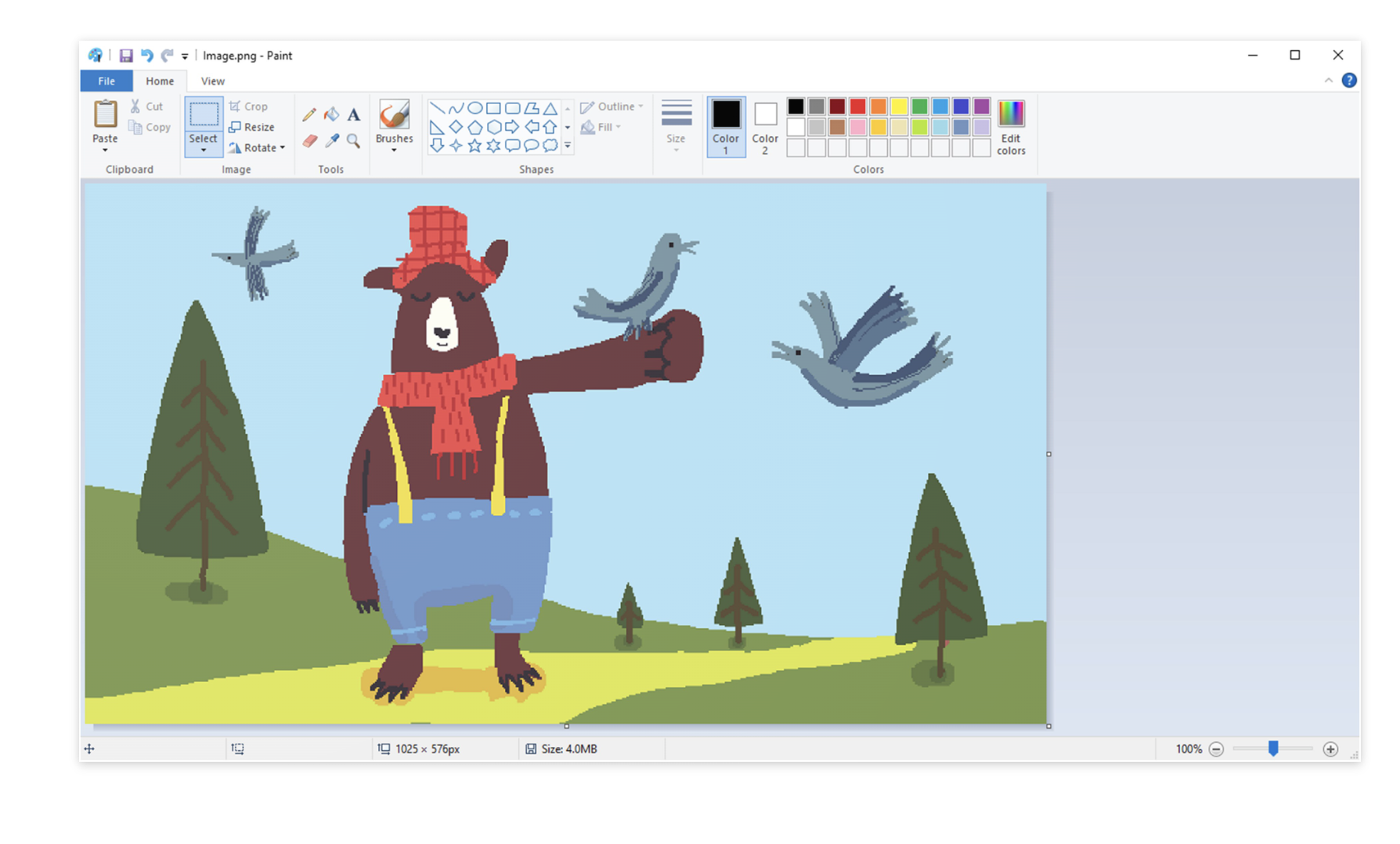1400x844 pixels.
Task: Switch to the View tab
Action: point(212,81)
